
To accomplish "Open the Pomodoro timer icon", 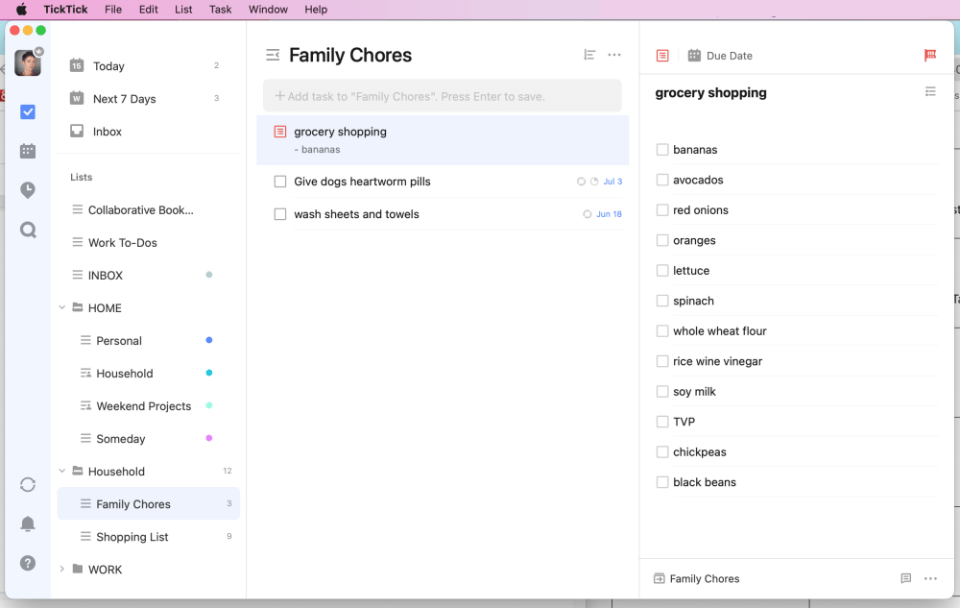I will 28,190.
